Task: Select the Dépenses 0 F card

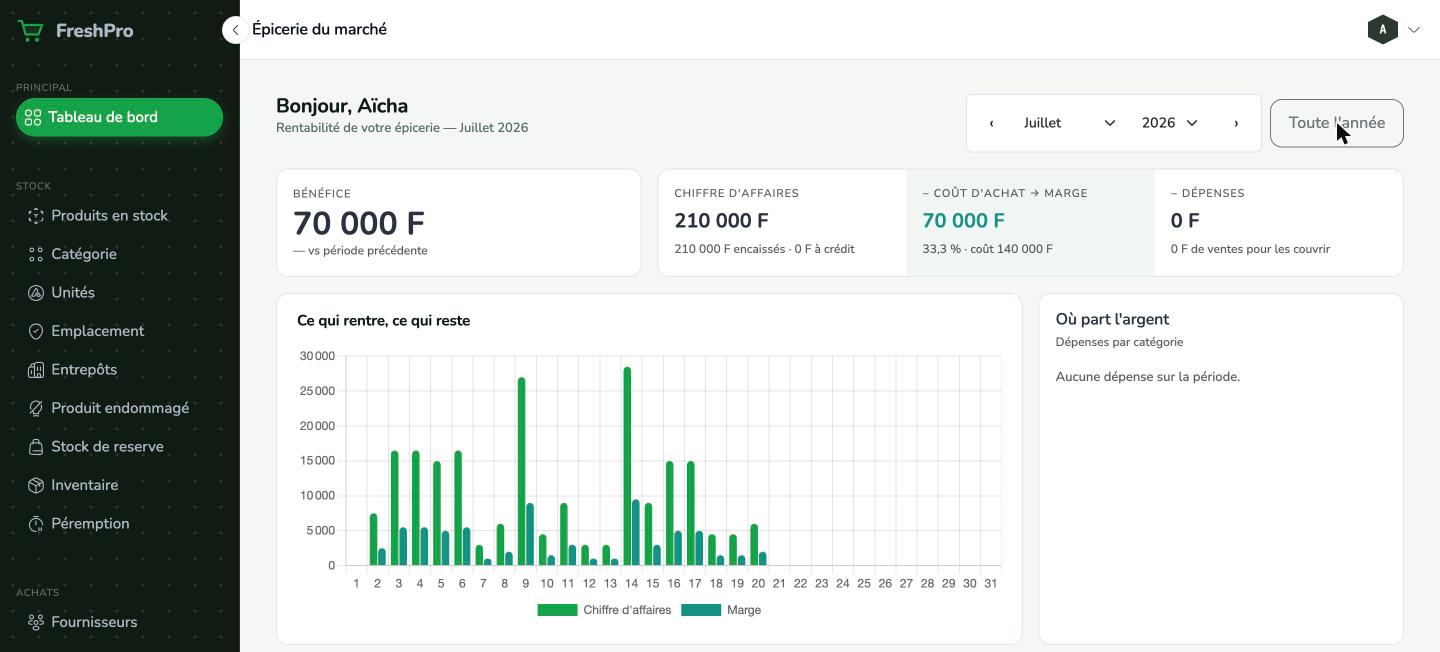Action: (1278, 222)
